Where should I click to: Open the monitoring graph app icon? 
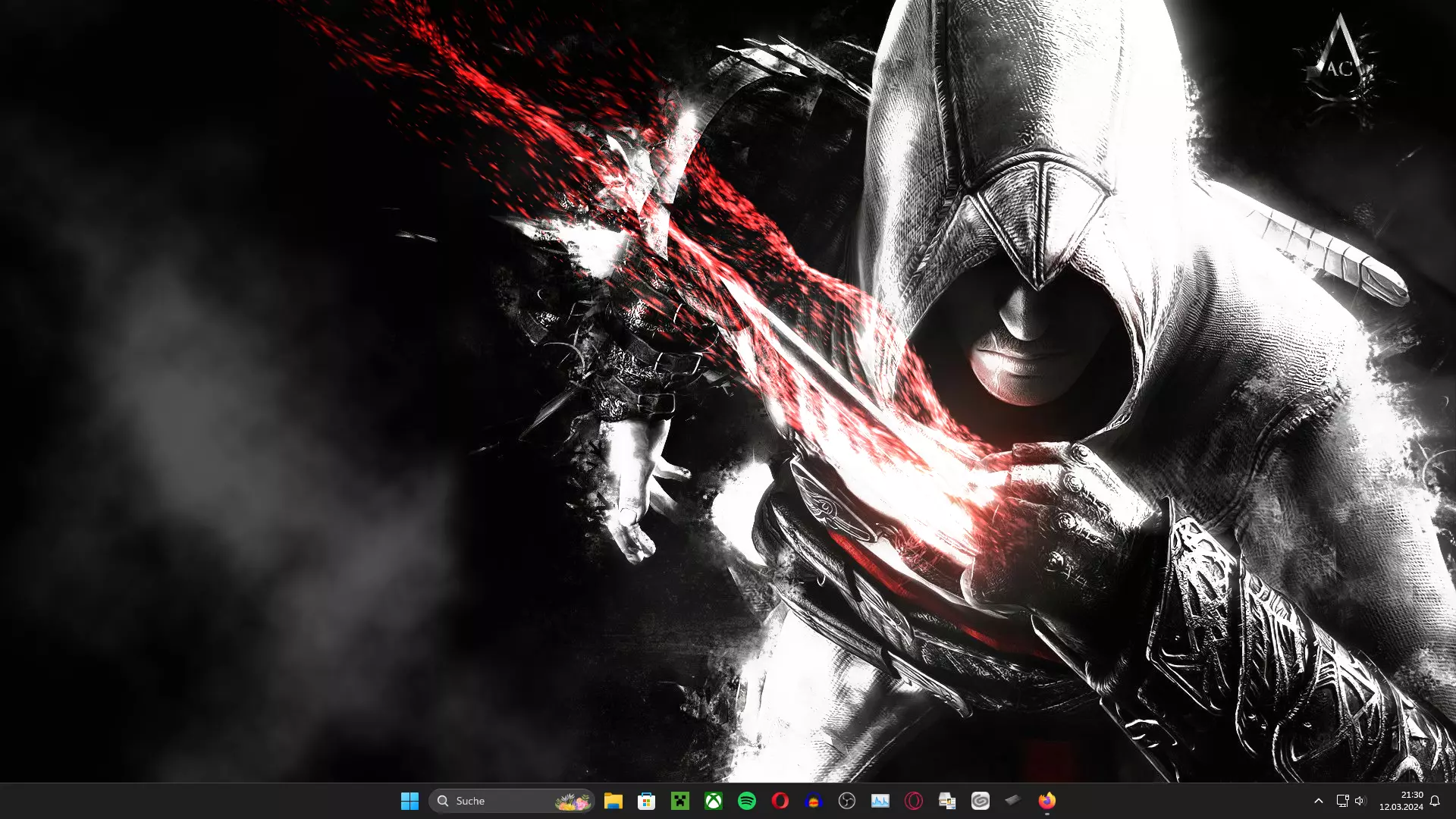[880, 801]
